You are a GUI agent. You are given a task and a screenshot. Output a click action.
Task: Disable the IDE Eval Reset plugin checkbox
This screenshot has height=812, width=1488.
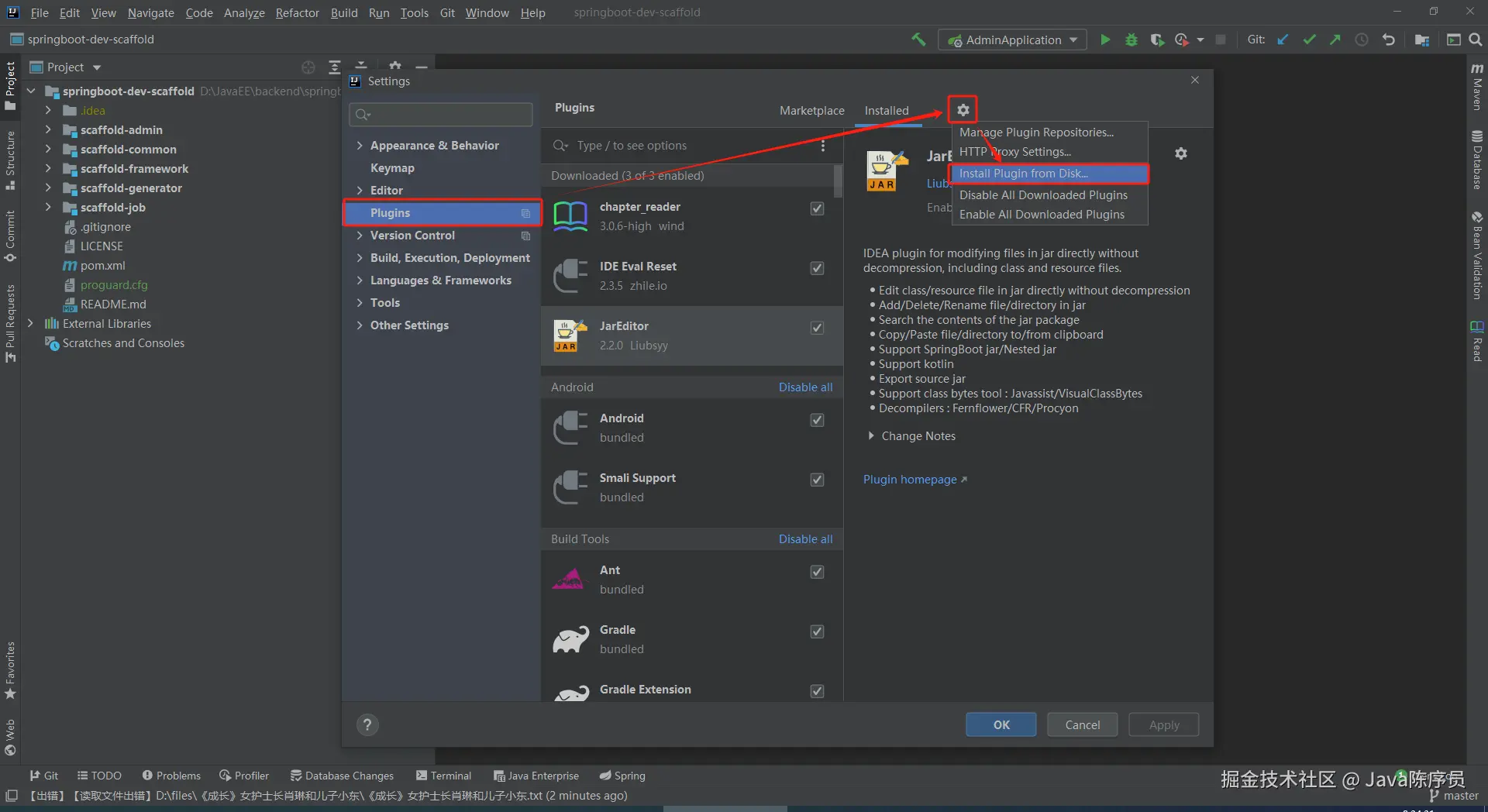pos(817,268)
